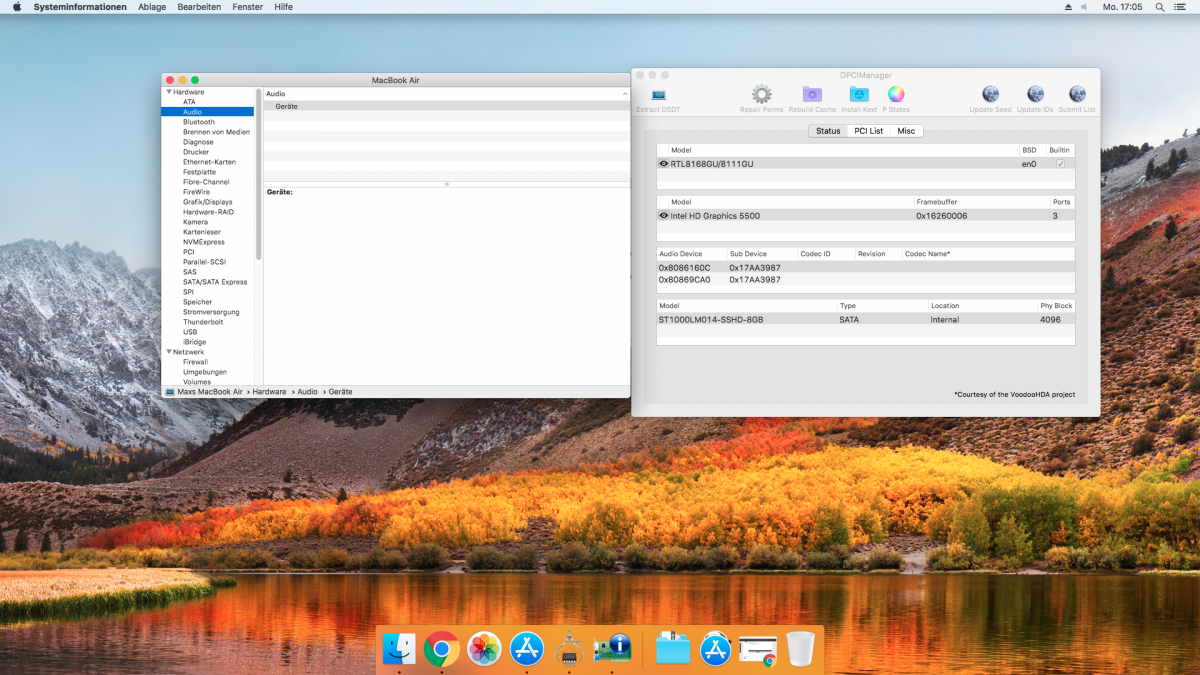Collapse the Netzwerk tree section
The width and height of the screenshot is (1200, 675).
tap(169, 352)
